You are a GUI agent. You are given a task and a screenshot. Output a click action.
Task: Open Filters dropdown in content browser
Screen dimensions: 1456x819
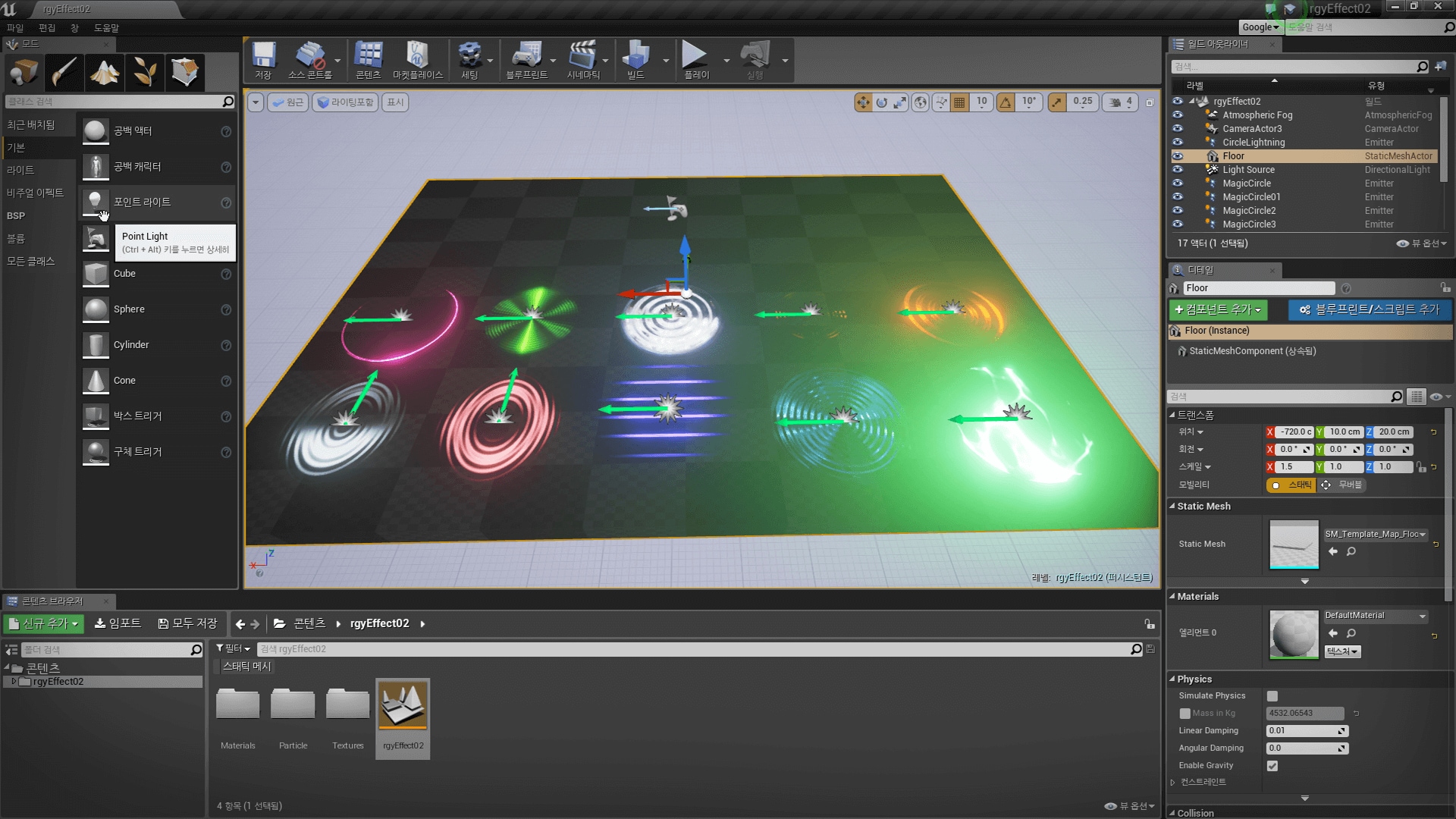[x=234, y=649]
